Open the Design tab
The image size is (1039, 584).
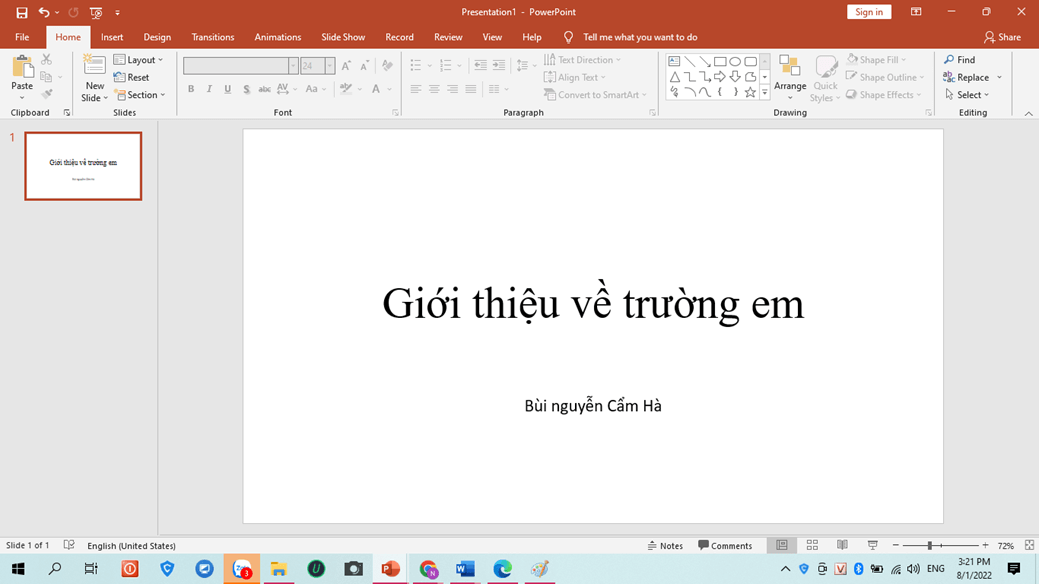(x=157, y=37)
